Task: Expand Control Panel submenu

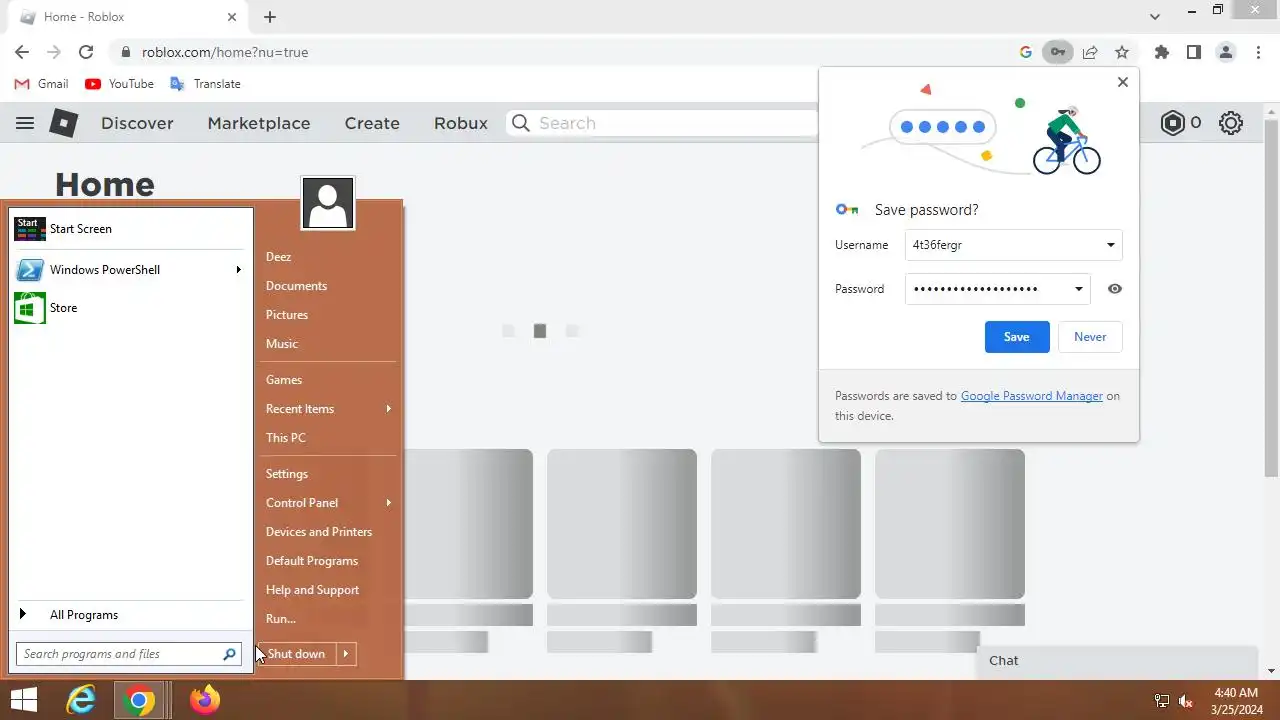Action: coord(388,503)
